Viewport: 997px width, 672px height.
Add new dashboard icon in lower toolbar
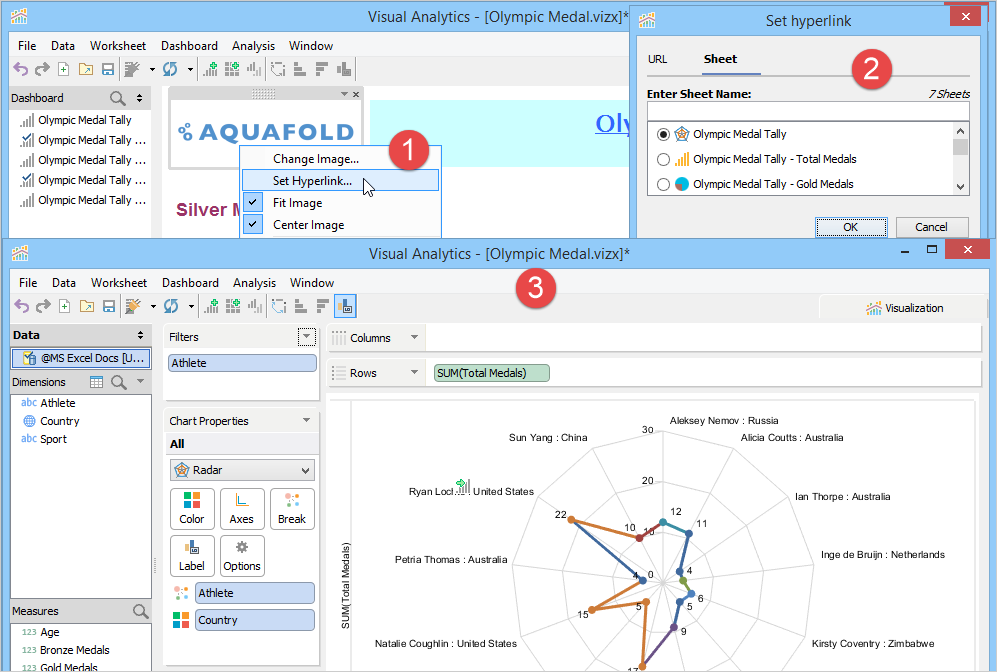coord(233,306)
